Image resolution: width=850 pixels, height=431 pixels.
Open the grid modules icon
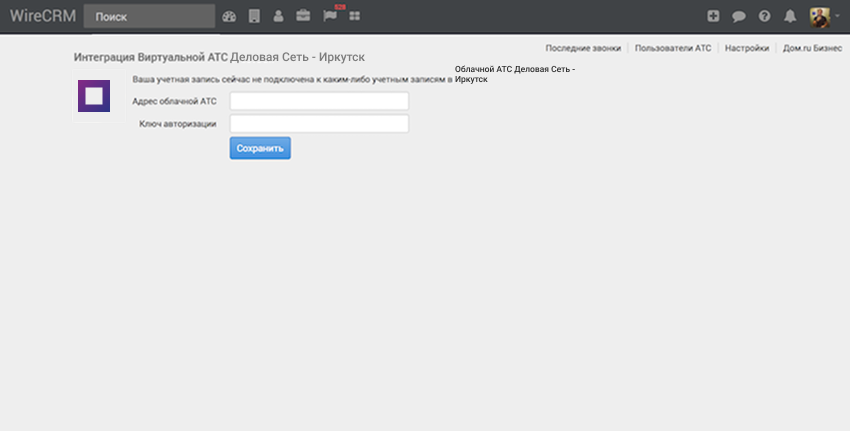tap(354, 16)
